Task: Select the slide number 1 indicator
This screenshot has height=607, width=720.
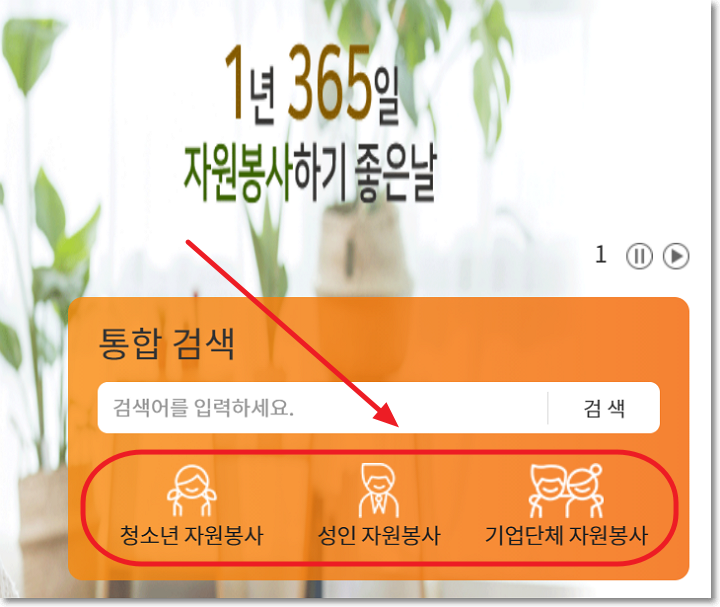Action: pyautogui.click(x=601, y=254)
